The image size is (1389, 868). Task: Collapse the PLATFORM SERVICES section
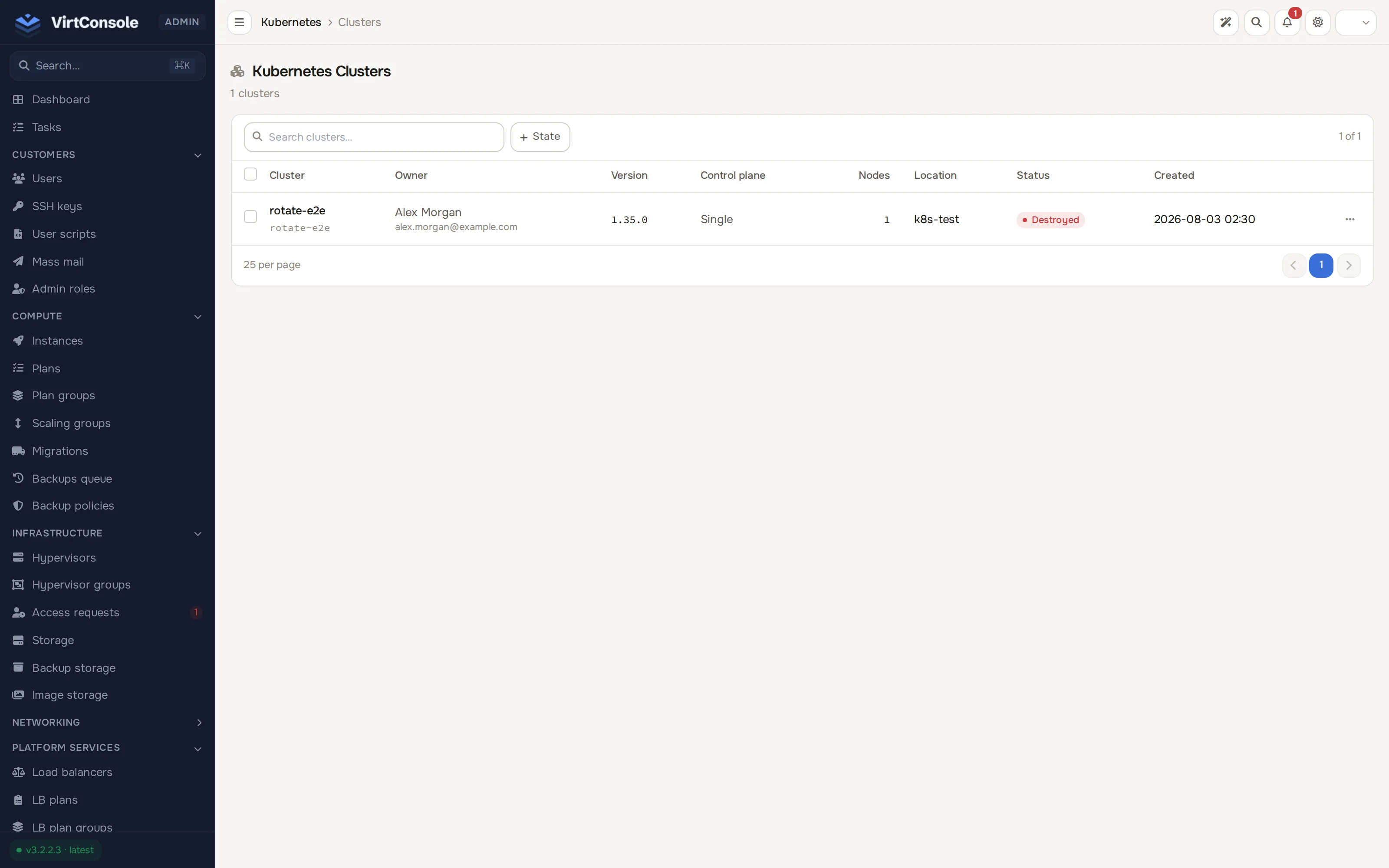[197, 748]
